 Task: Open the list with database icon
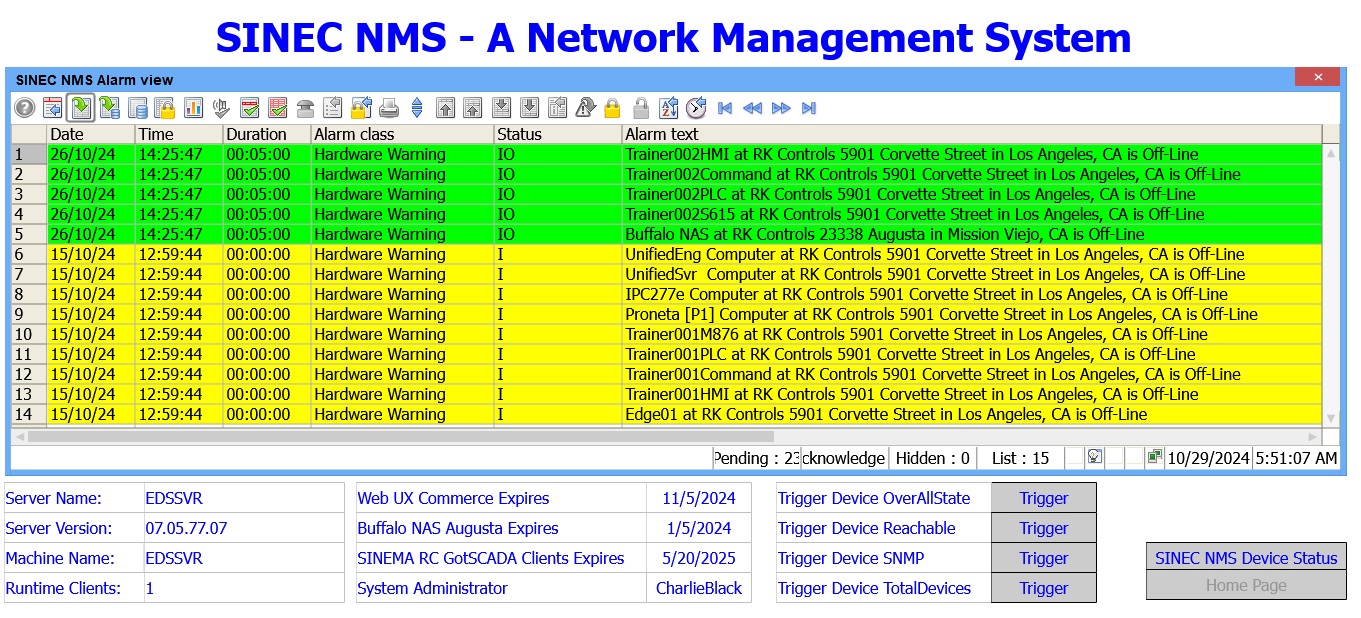137,108
